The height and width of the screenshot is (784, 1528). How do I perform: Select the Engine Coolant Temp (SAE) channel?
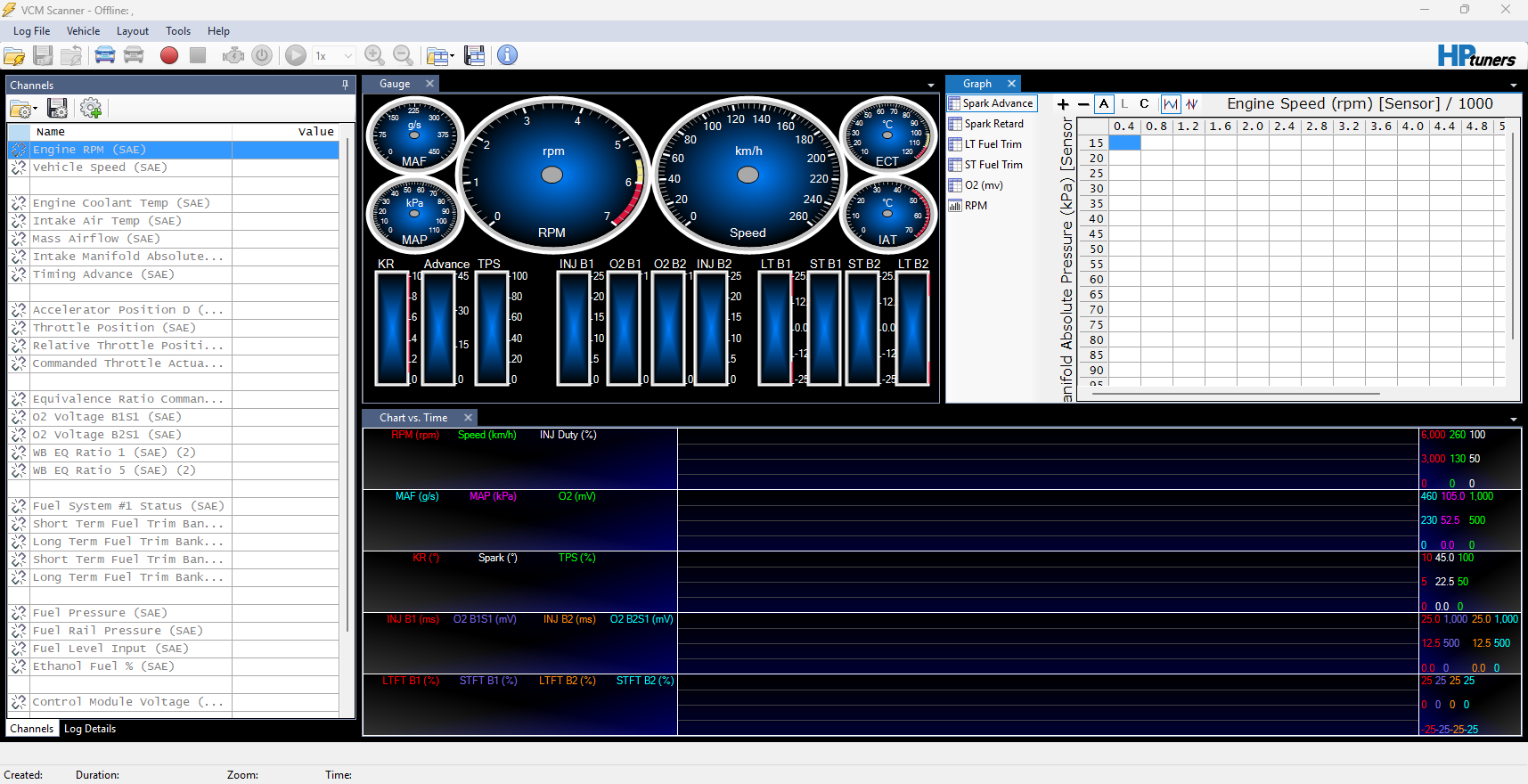(174, 203)
